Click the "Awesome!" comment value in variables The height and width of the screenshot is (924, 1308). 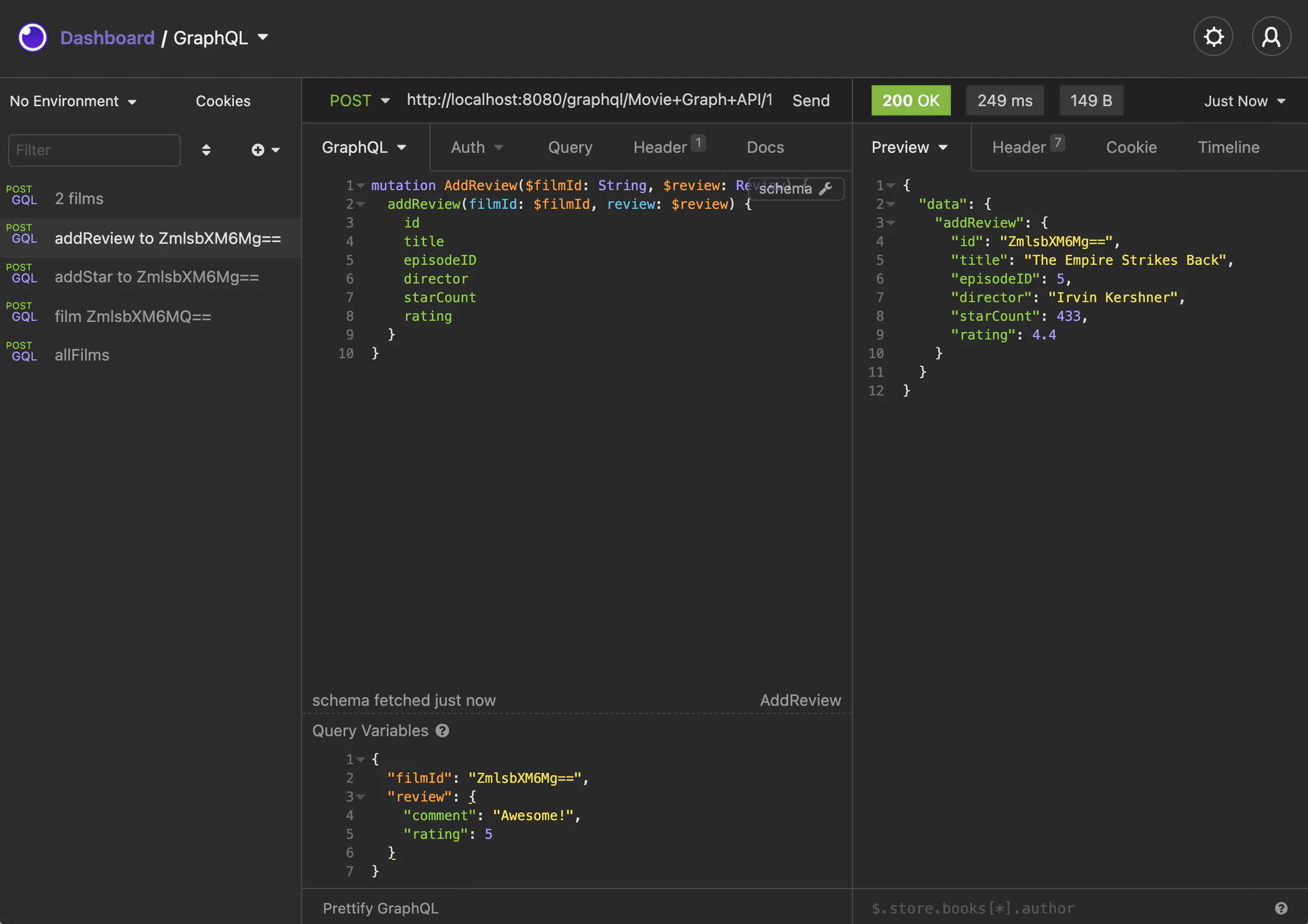point(533,815)
